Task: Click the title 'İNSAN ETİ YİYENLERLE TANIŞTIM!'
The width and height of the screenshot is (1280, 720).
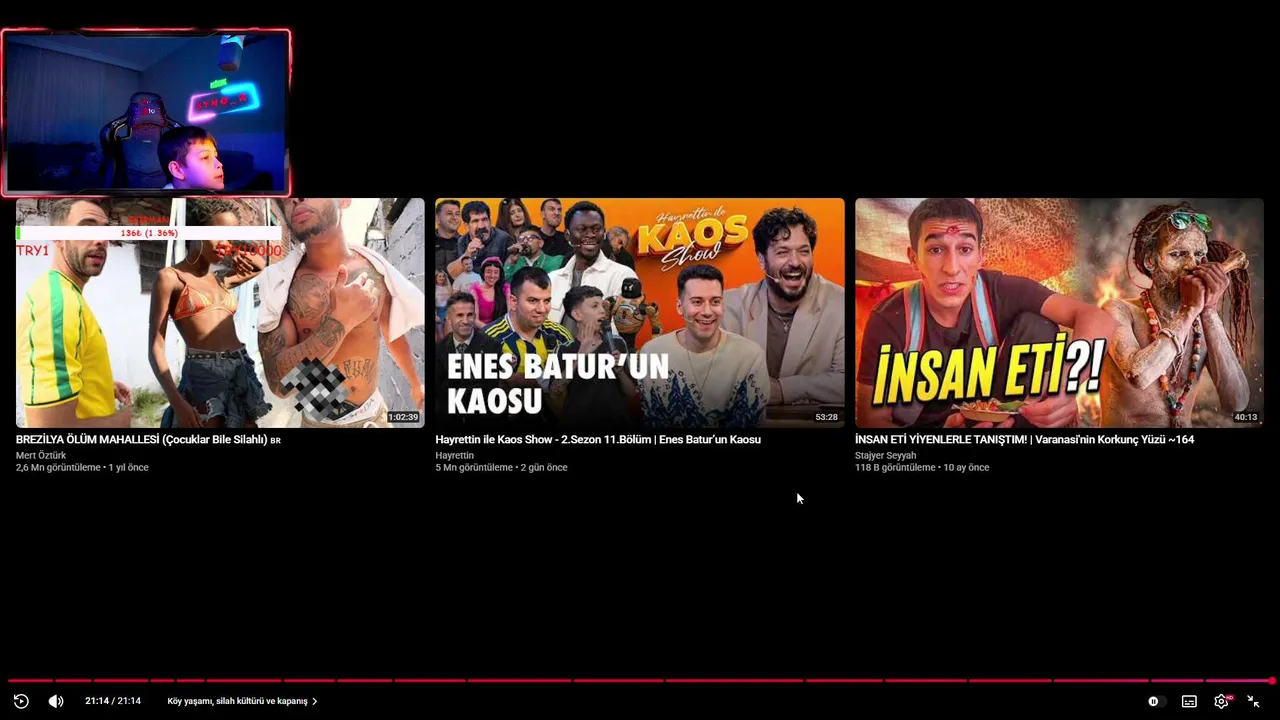Action: point(941,439)
